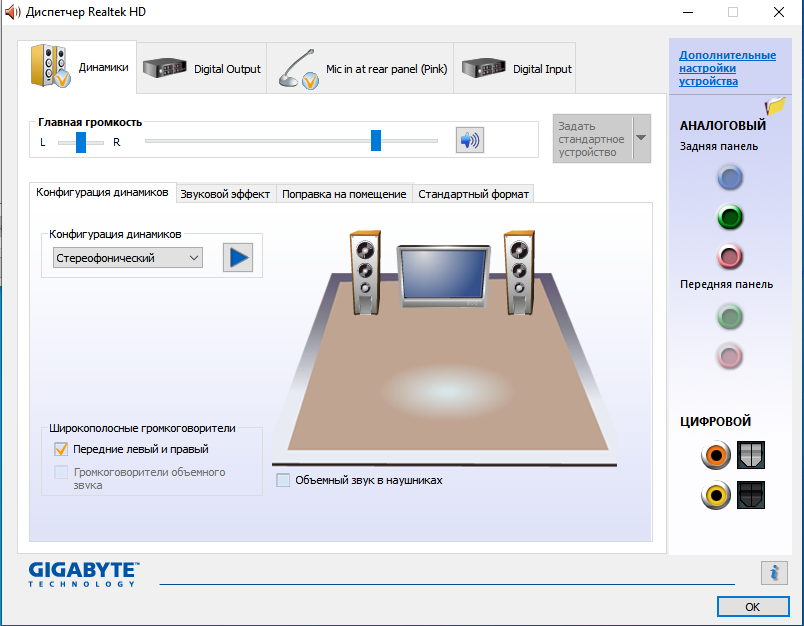Click the L/R balance slider handle

pyautogui.click(x=81, y=142)
